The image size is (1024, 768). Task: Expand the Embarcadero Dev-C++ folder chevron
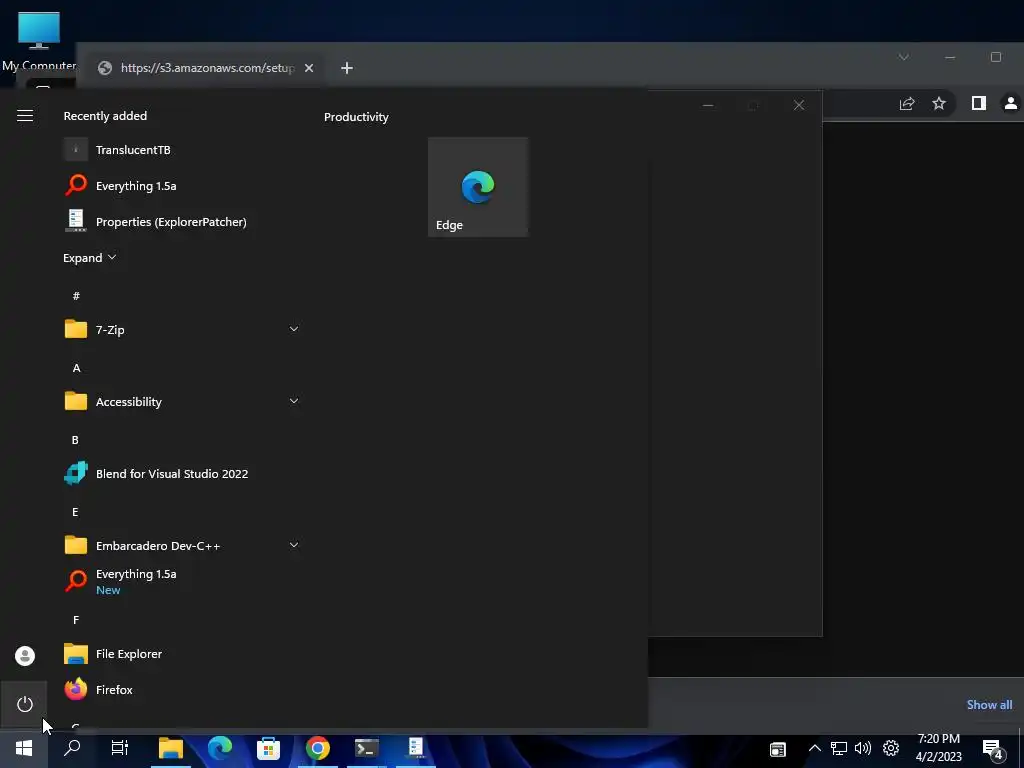click(294, 545)
